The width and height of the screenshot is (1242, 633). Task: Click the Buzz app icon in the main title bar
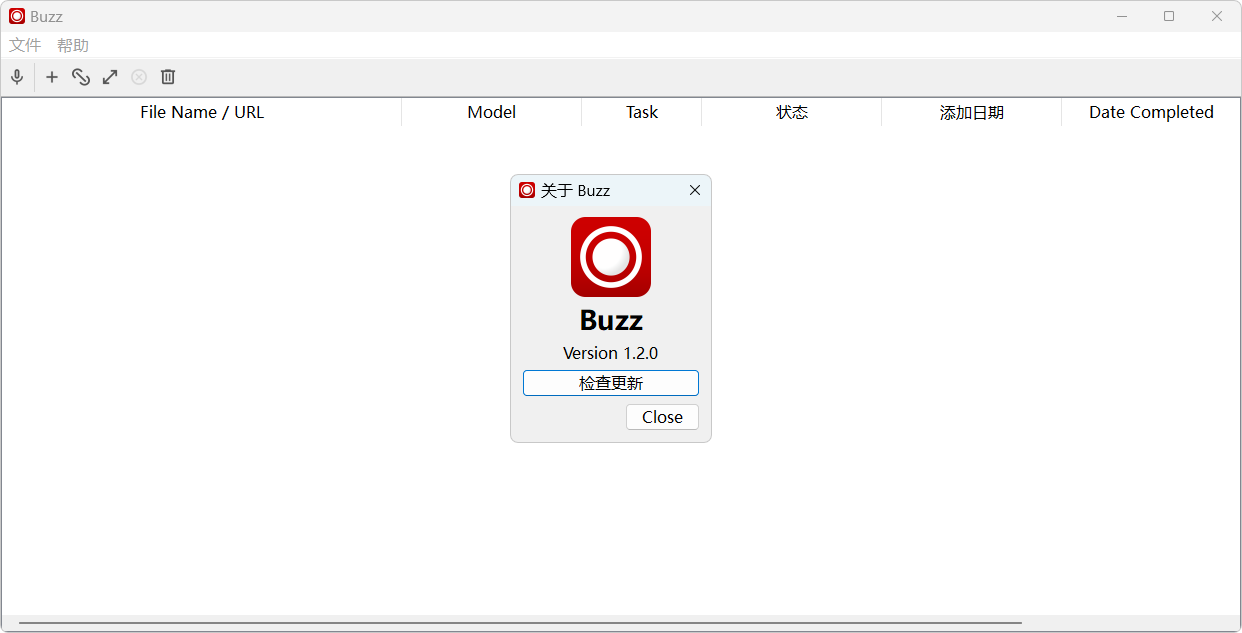click(17, 16)
